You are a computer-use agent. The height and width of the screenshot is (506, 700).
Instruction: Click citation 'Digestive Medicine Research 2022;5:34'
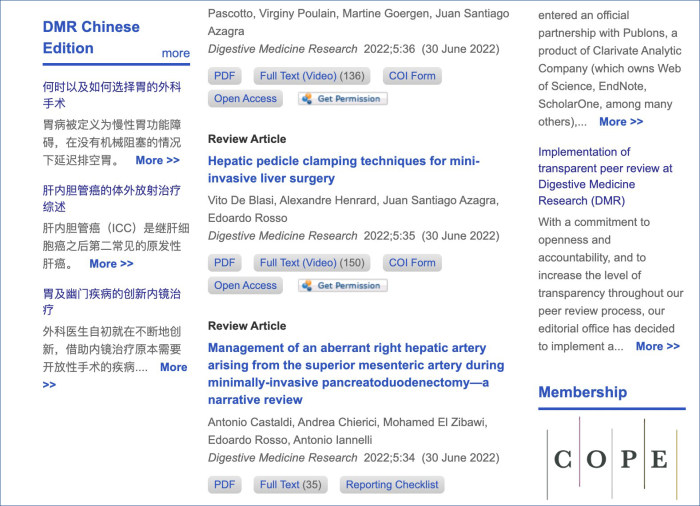click(x=312, y=458)
